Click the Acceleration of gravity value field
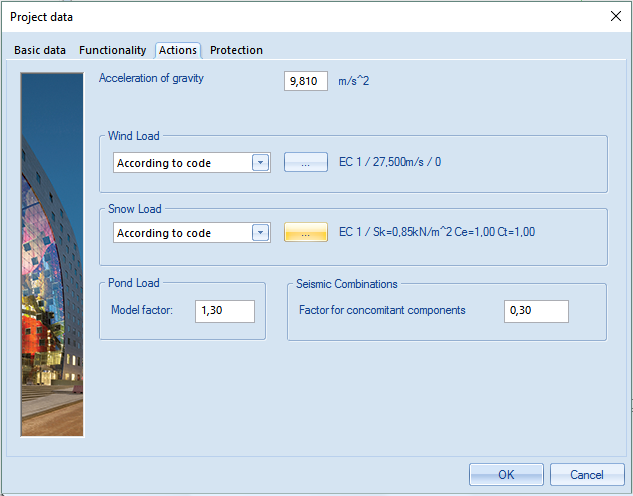This screenshot has height=496, width=633. click(x=305, y=81)
